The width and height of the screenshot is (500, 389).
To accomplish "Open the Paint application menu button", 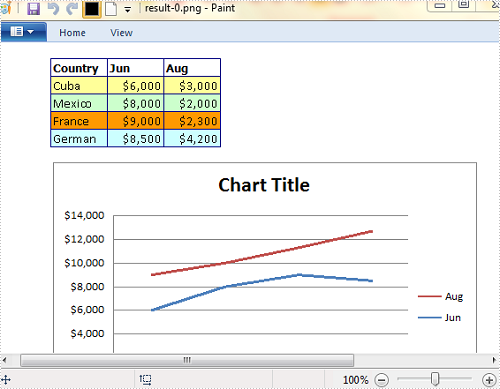I will (x=23, y=32).
